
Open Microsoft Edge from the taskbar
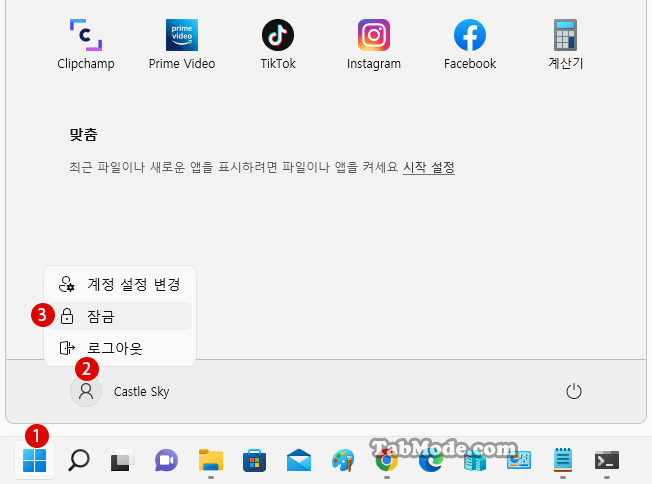click(431, 460)
